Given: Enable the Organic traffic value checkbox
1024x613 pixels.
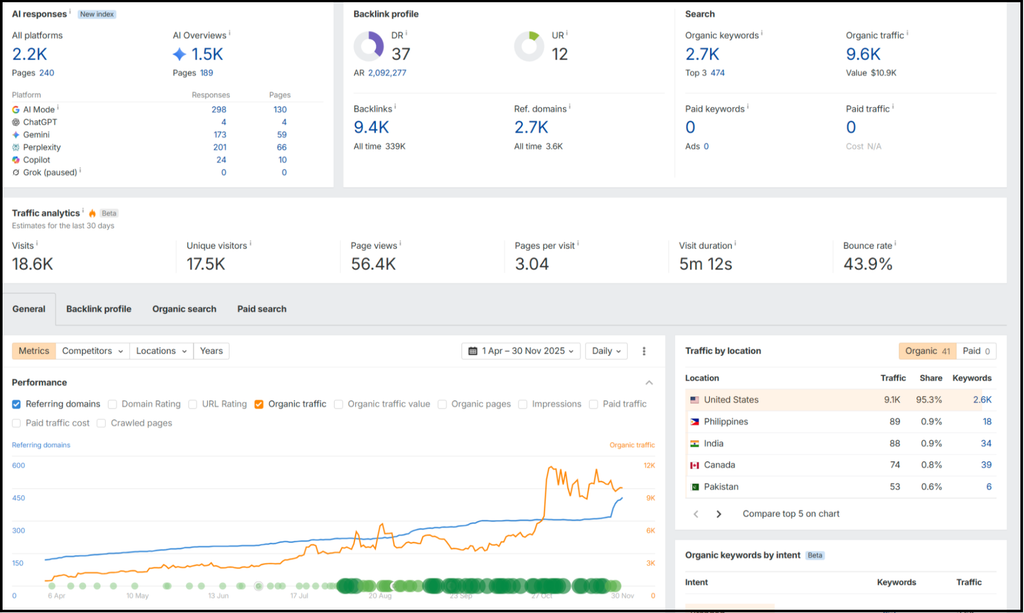Looking at the screenshot, I should (338, 405).
